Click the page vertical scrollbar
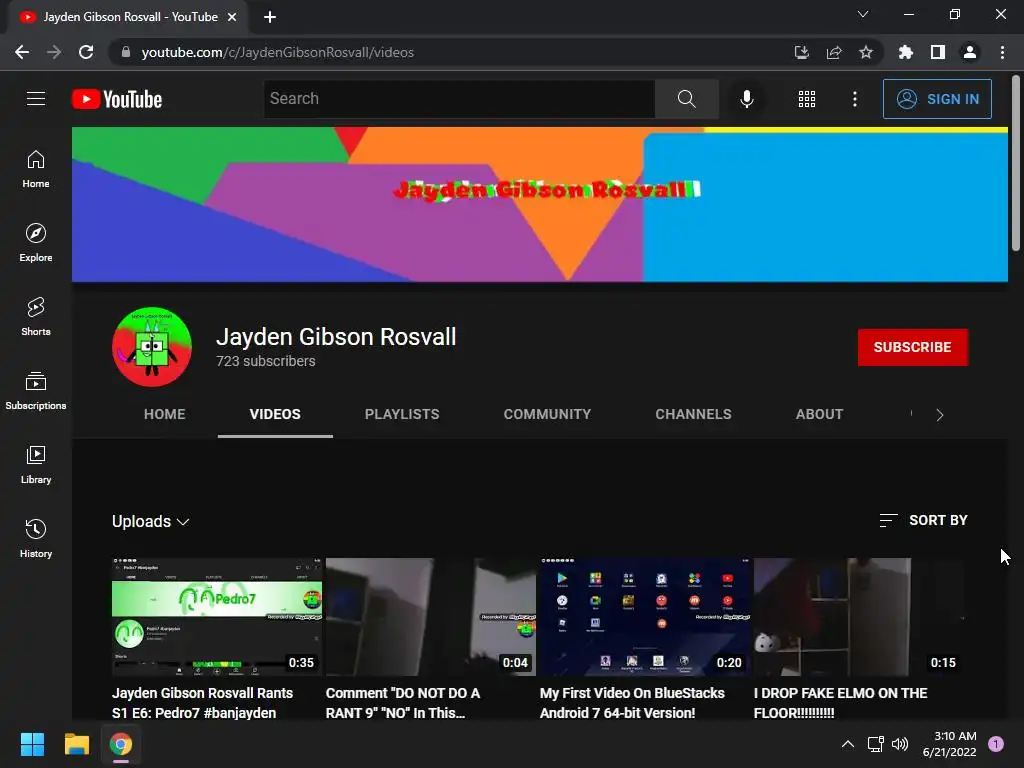This screenshot has height=768, width=1024. point(1016,163)
